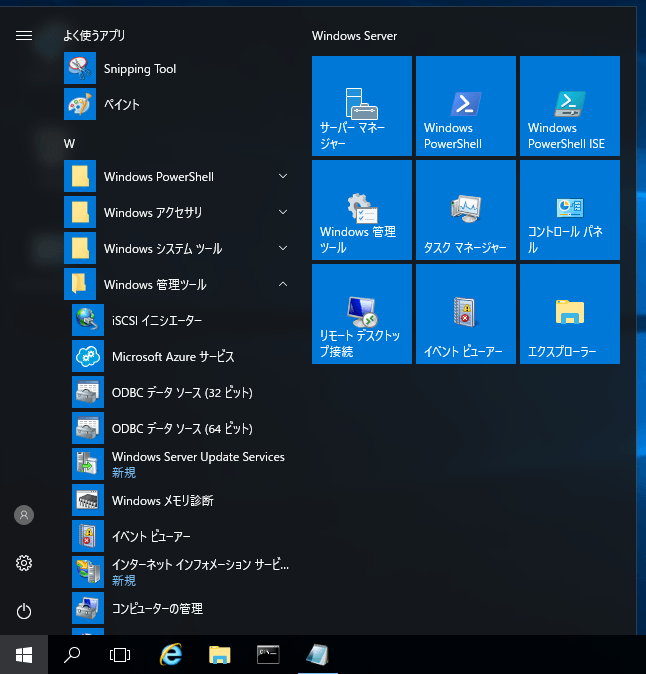Open the イベント ビューアー tile
Viewport: 646px width, 674px height.
(x=466, y=314)
